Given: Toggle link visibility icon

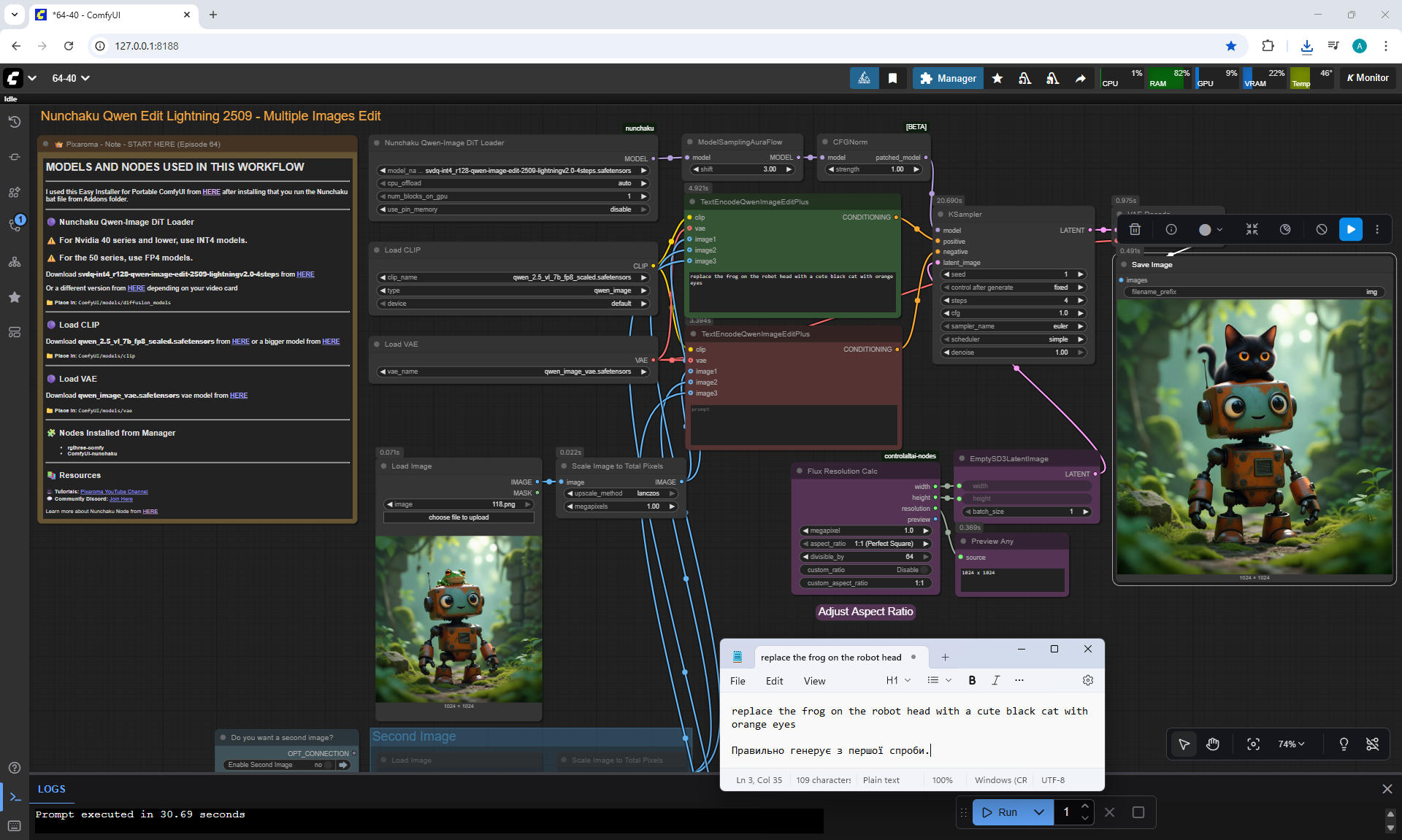Looking at the screenshot, I should coord(1373,744).
